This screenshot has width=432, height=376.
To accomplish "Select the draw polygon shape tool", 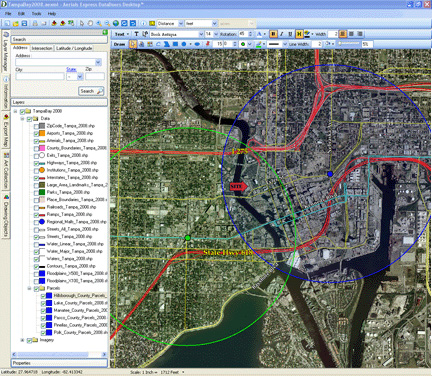I will pos(167,44).
